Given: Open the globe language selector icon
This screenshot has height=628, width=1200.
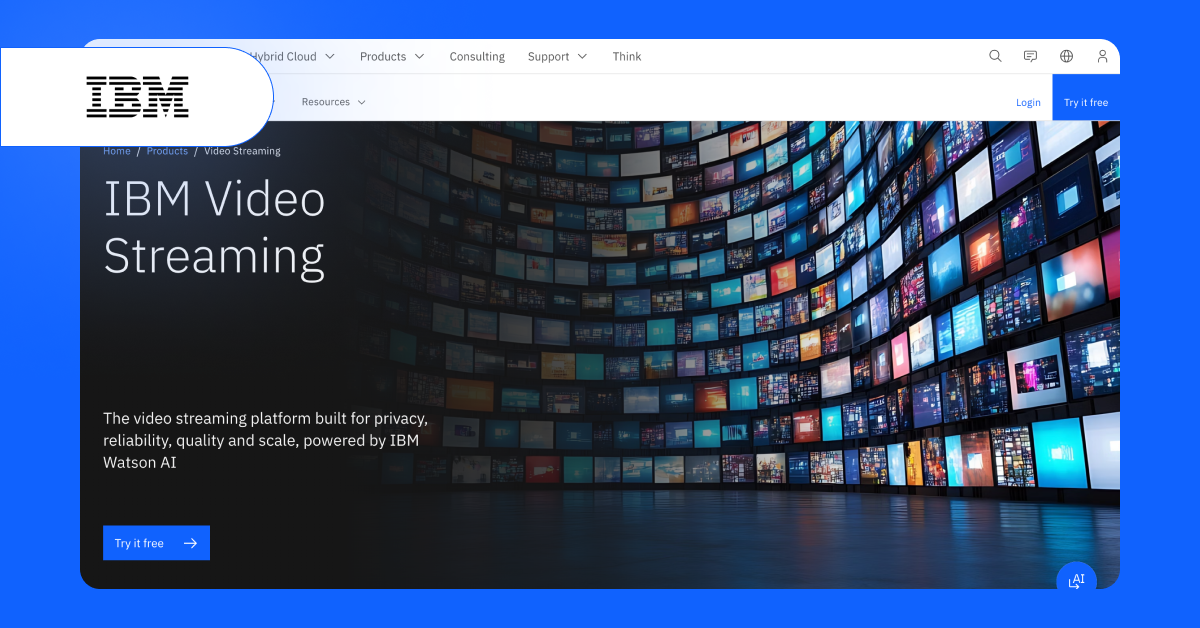Looking at the screenshot, I should pyautogui.click(x=1066, y=56).
